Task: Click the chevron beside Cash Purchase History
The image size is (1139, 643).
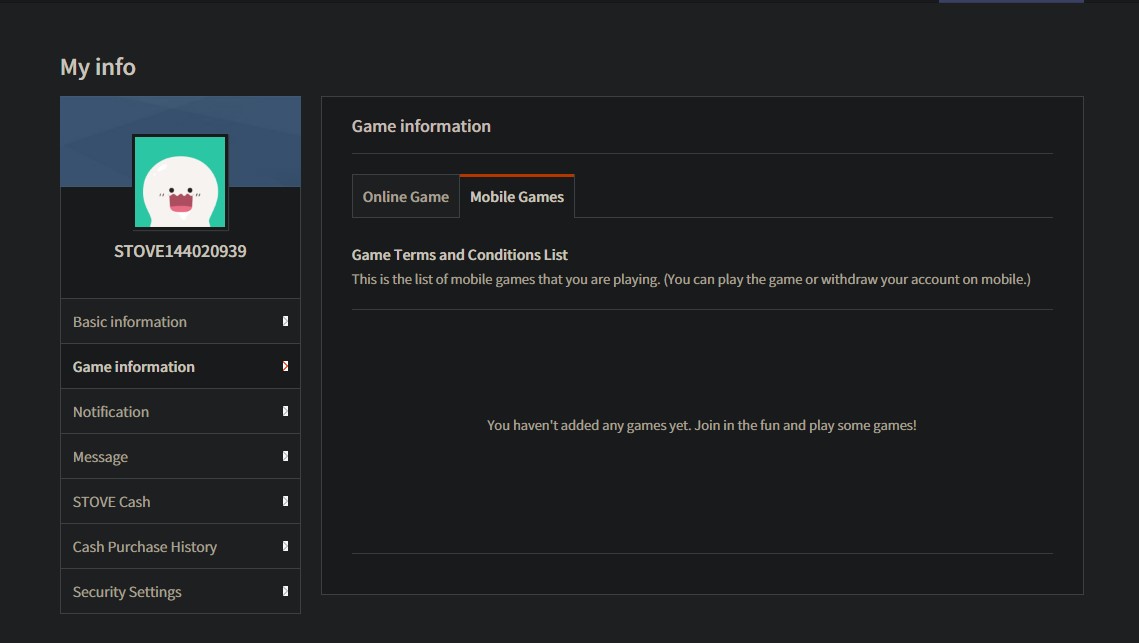Action: [x=283, y=546]
